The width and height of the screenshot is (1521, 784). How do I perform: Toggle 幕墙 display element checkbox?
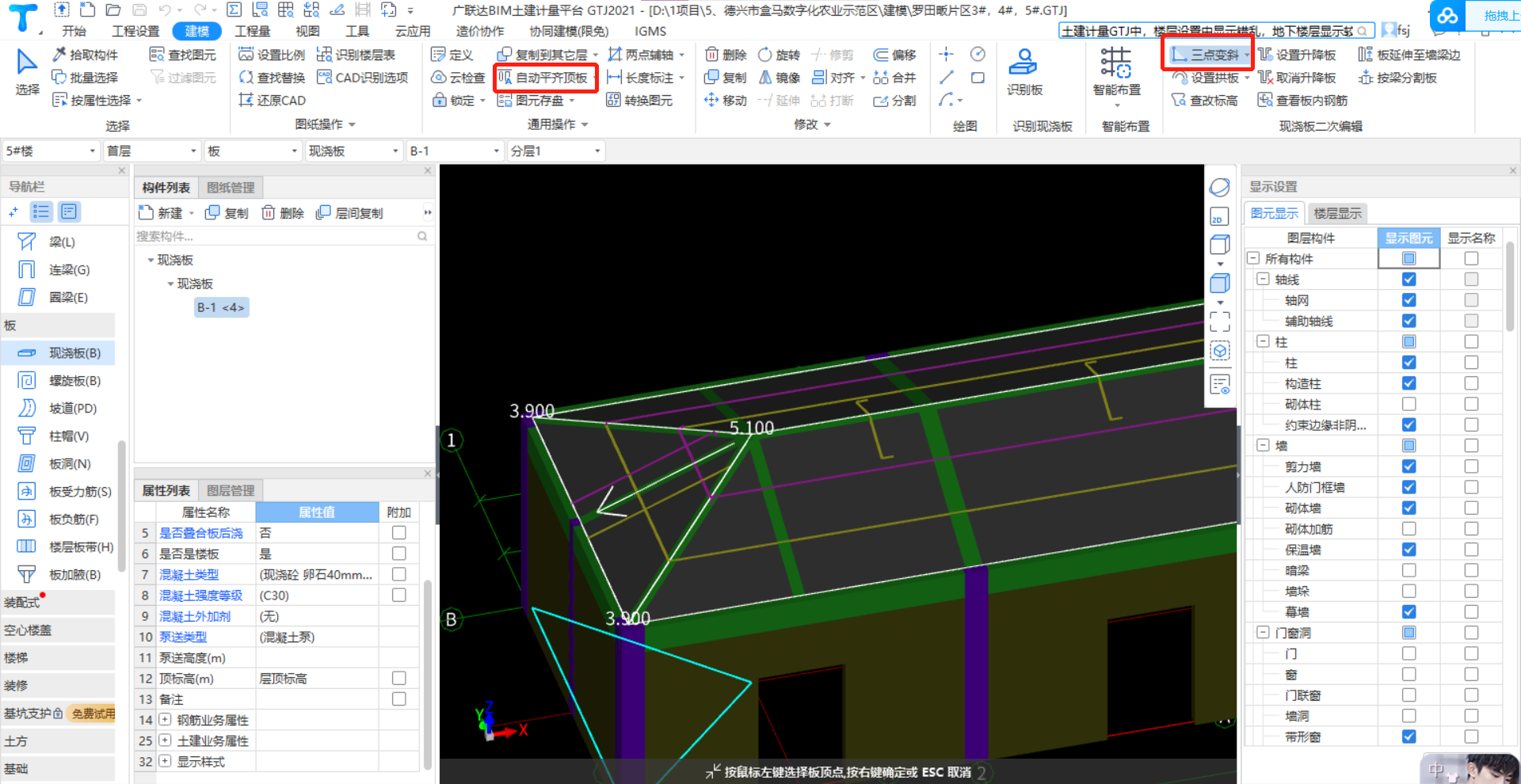[1409, 612]
